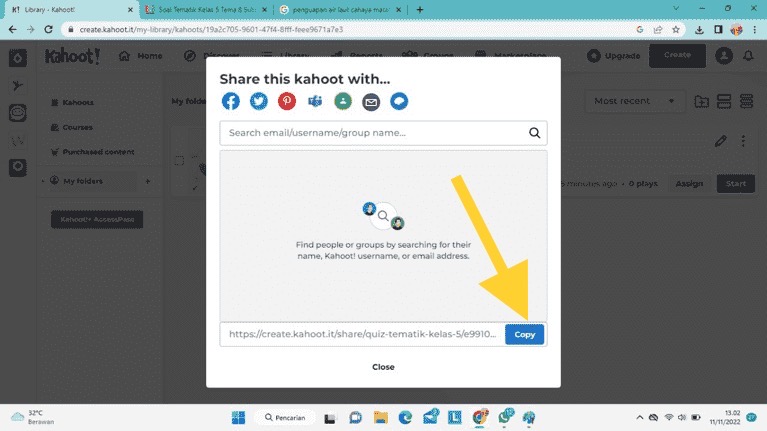Switch to penguapan air laut Google tab
This screenshot has height=431, width=767.
click(x=340, y=9)
